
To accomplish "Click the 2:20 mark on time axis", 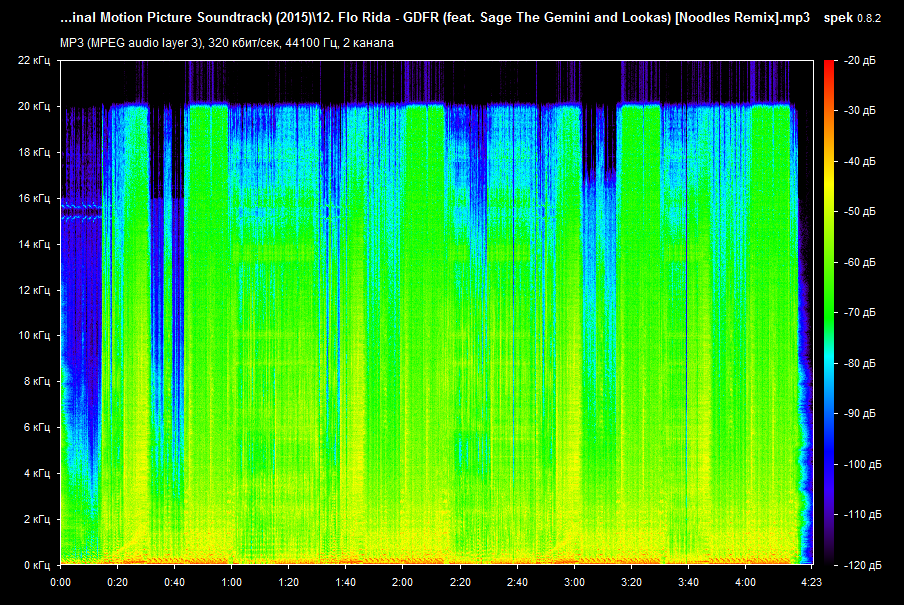I will coord(460,581).
